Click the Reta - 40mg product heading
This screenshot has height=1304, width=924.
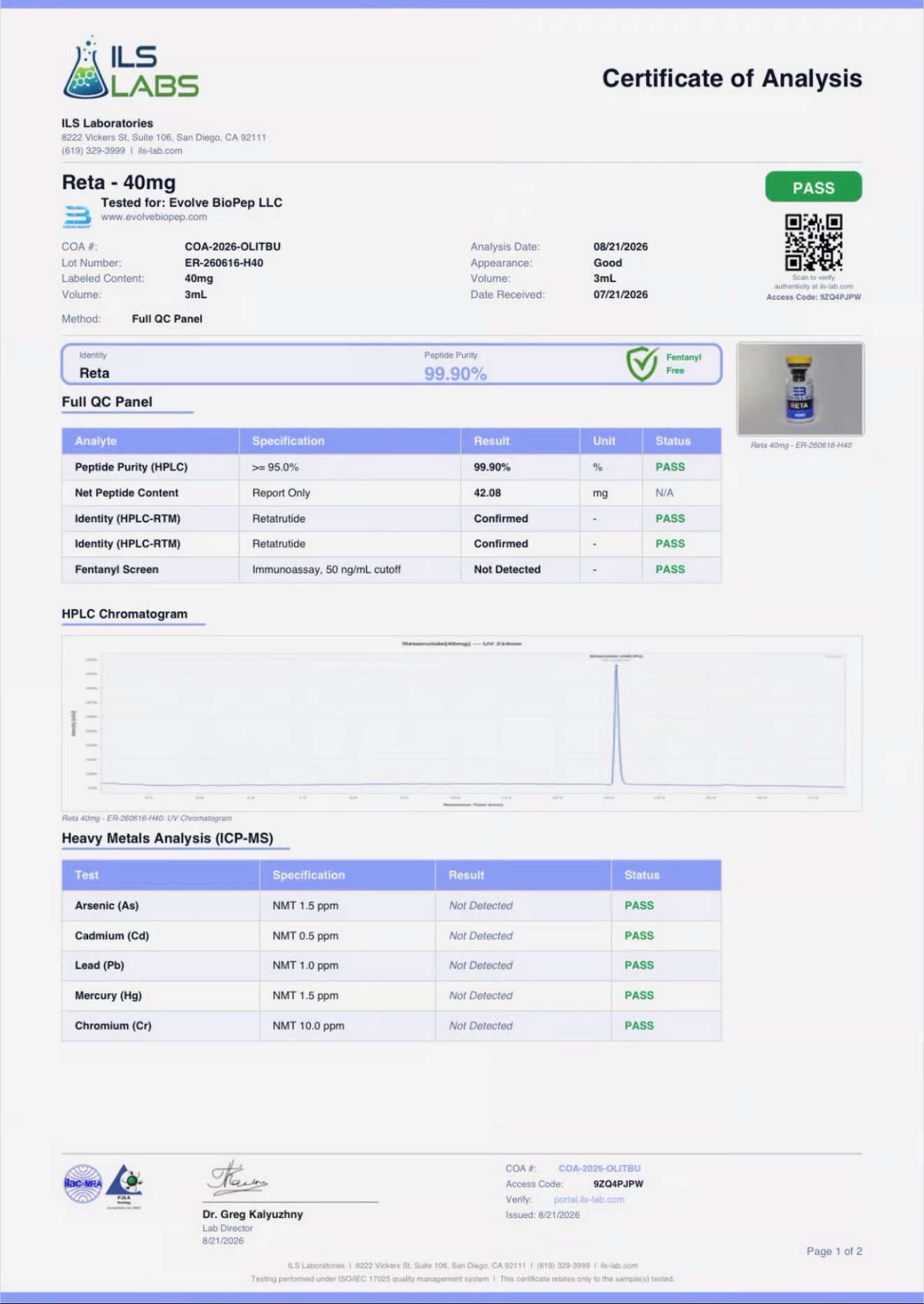tap(119, 182)
